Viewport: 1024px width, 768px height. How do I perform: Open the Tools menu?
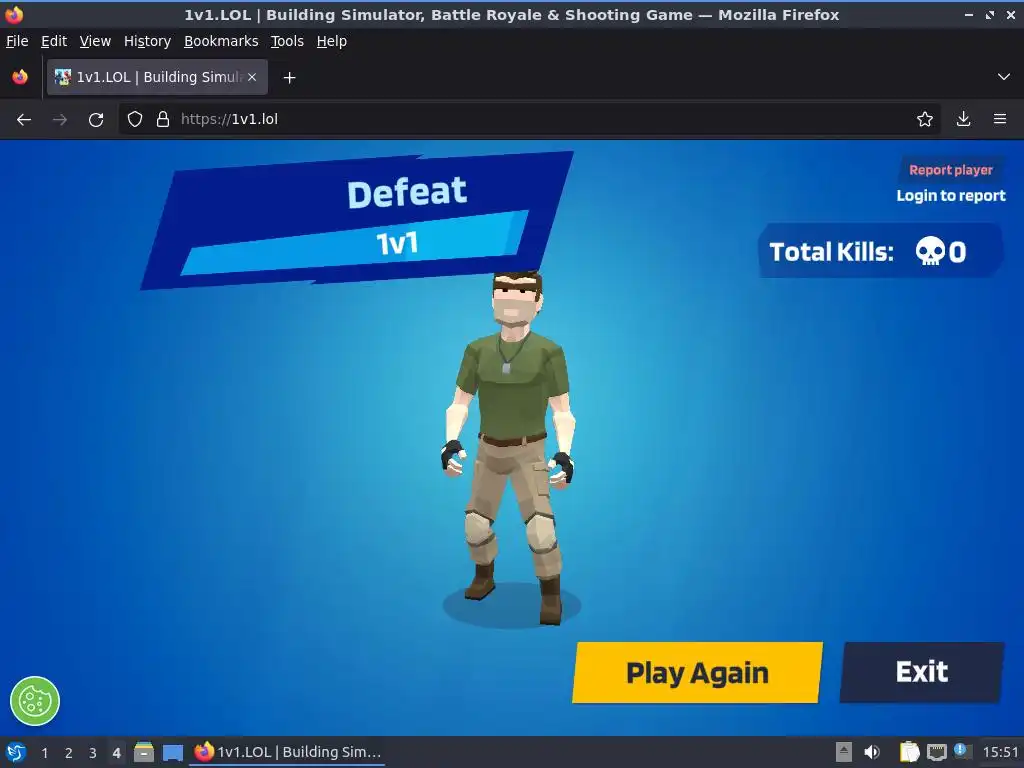(287, 41)
